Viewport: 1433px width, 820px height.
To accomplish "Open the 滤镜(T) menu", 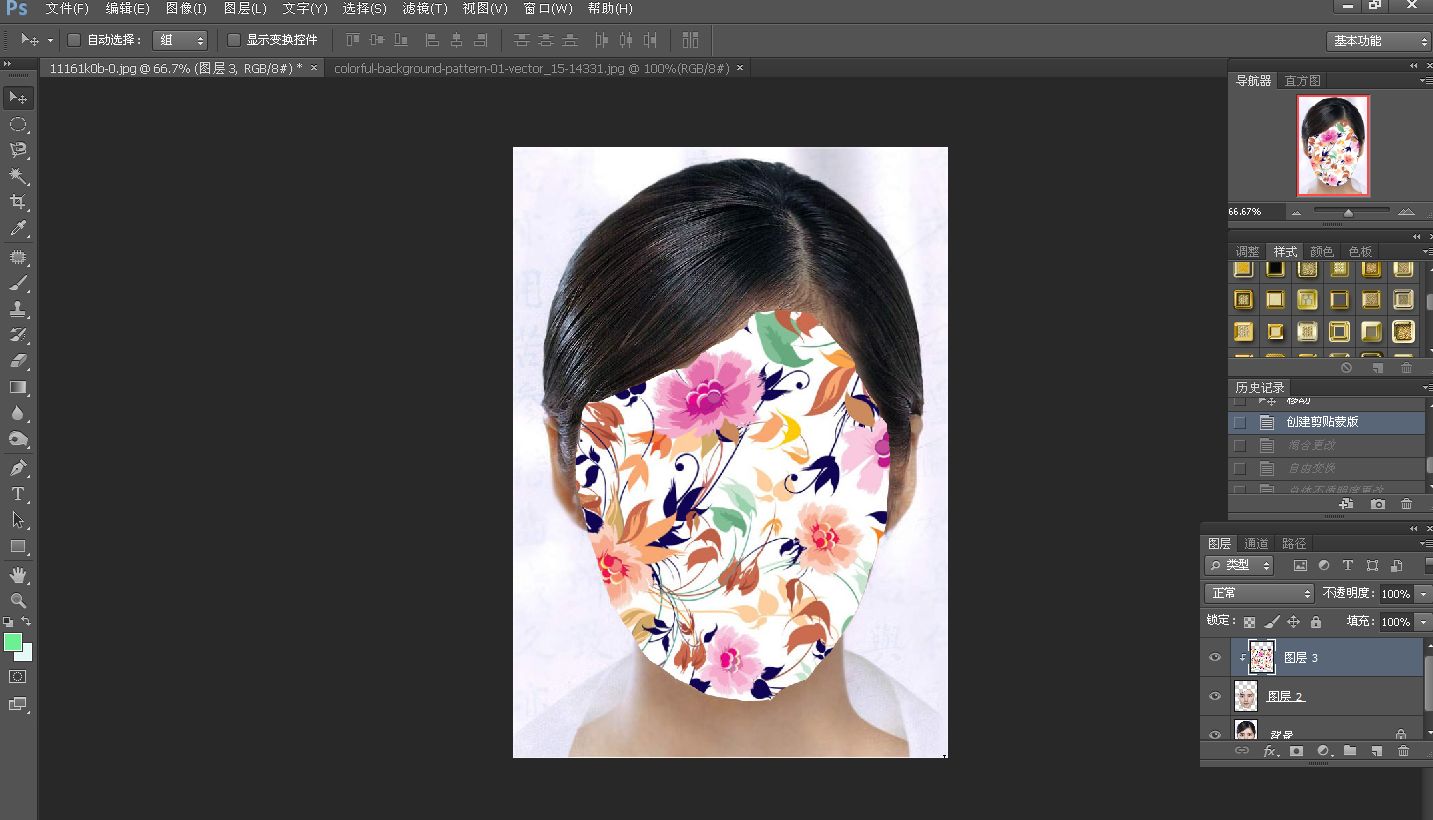I will [425, 8].
